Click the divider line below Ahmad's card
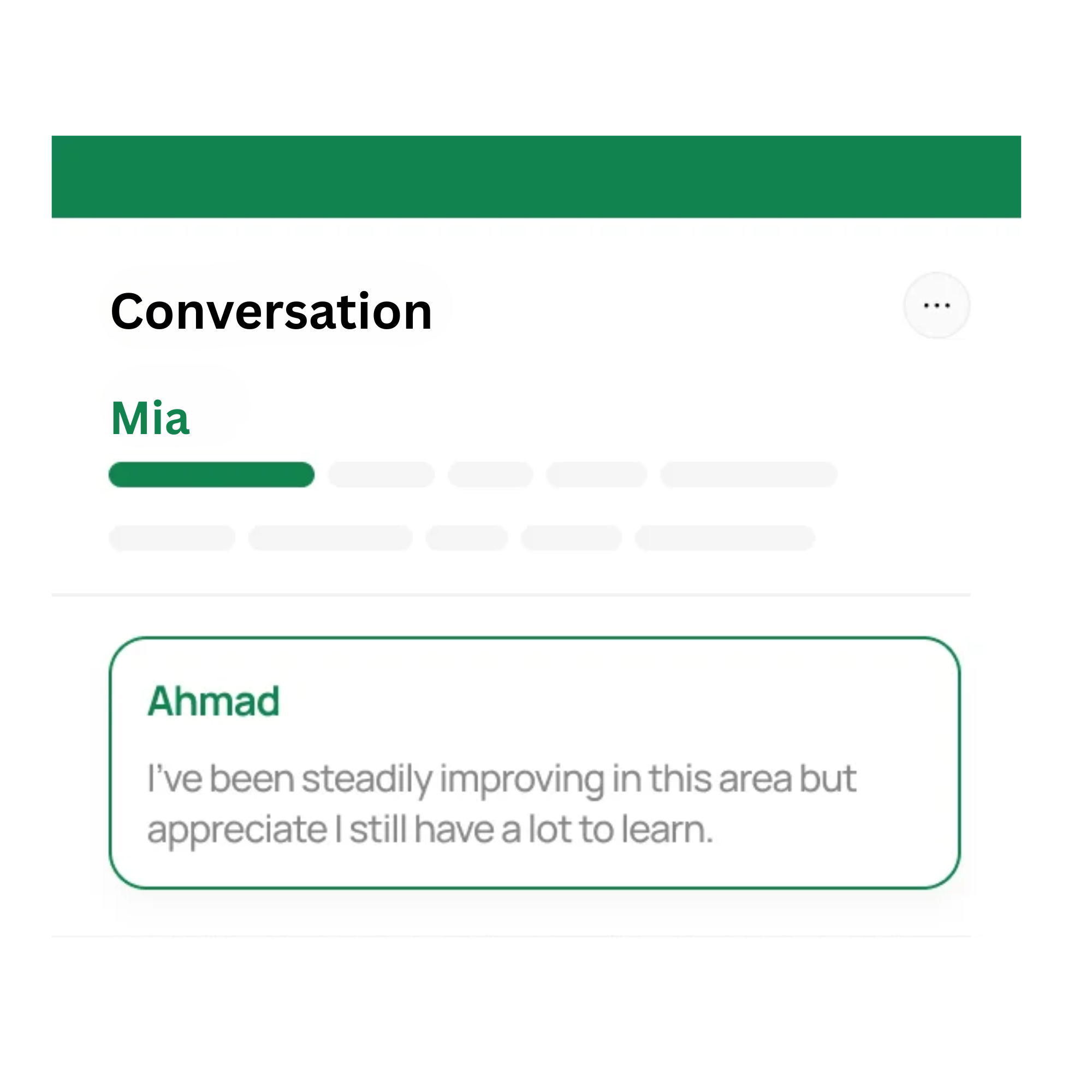The image size is (1092, 1092). pos(511,936)
